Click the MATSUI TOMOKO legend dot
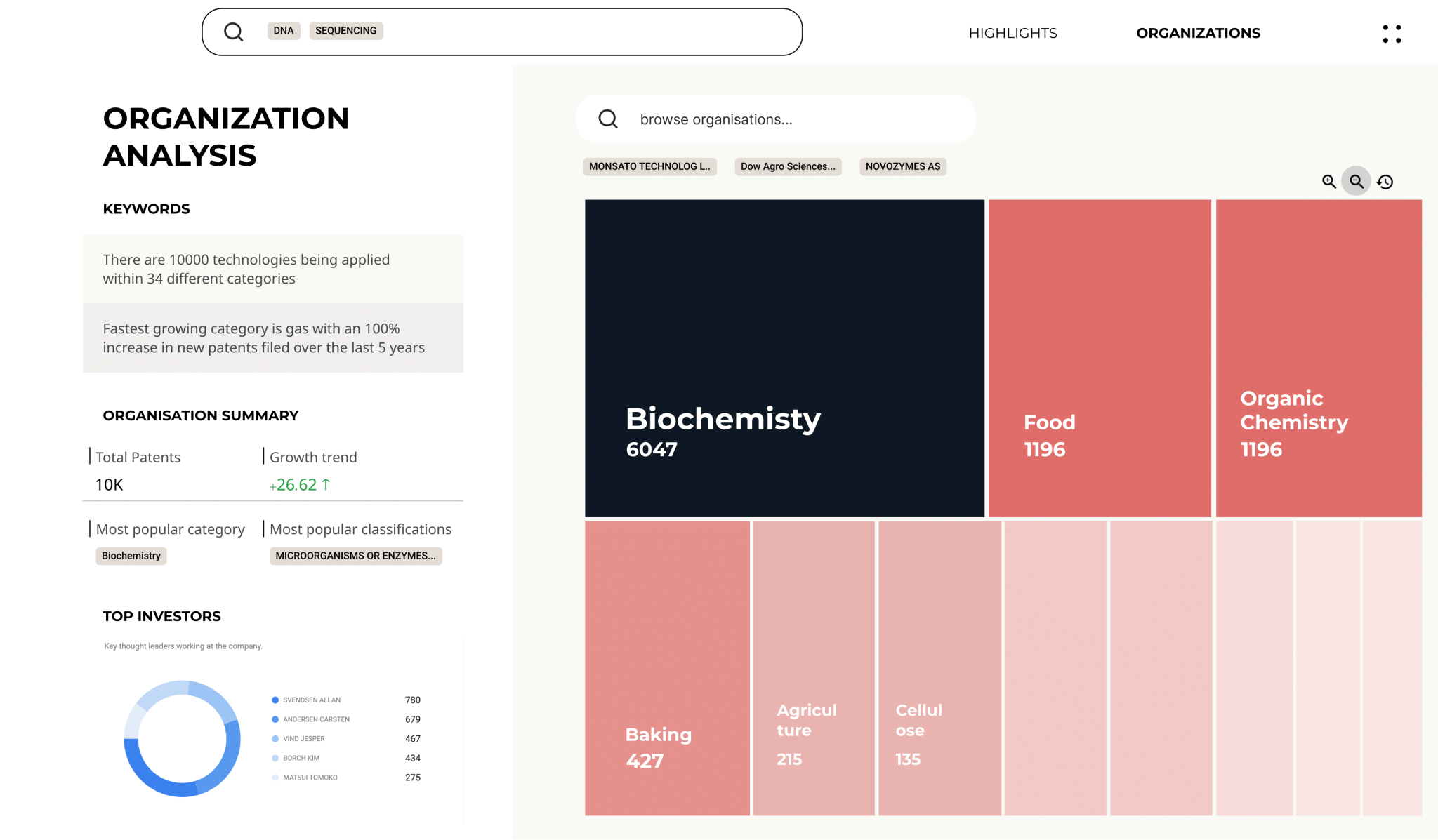The height and width of the screenshot is (840, 1438). [x=275, y=778]
